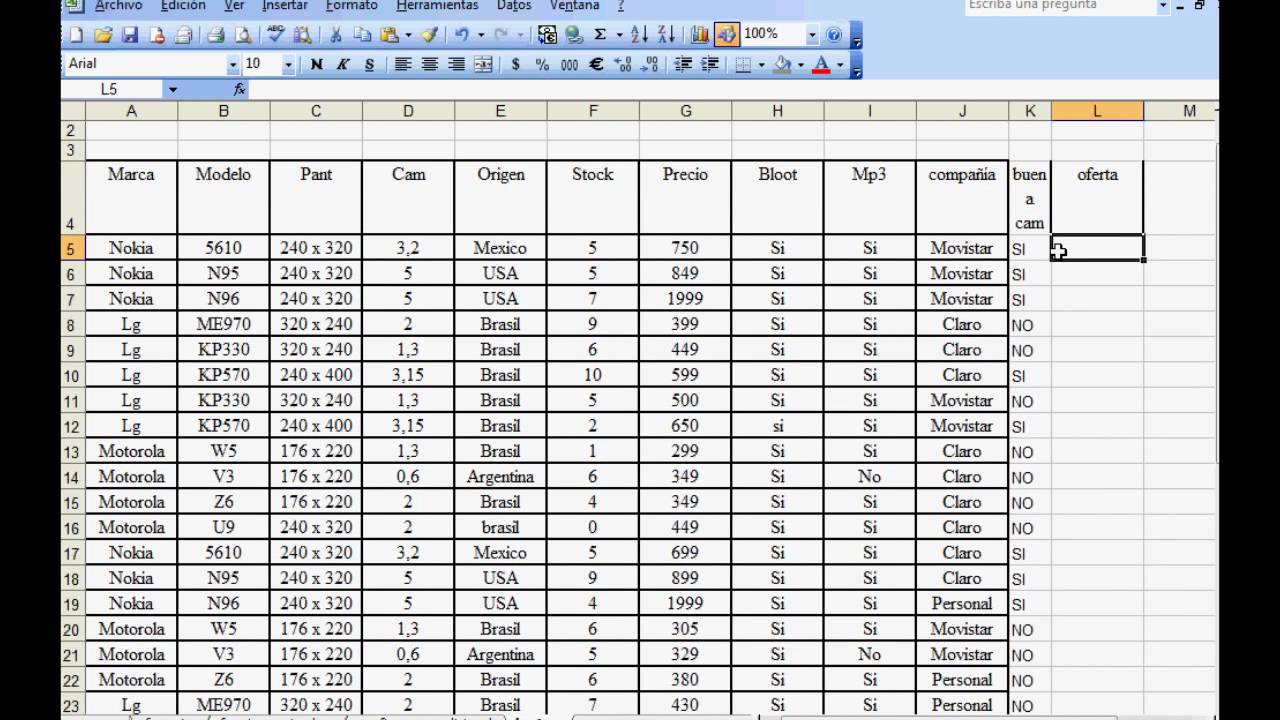This screenshot has height=720, width=1280.
Task: Click the cell '1999' in row 7
Action: (685, 299)
